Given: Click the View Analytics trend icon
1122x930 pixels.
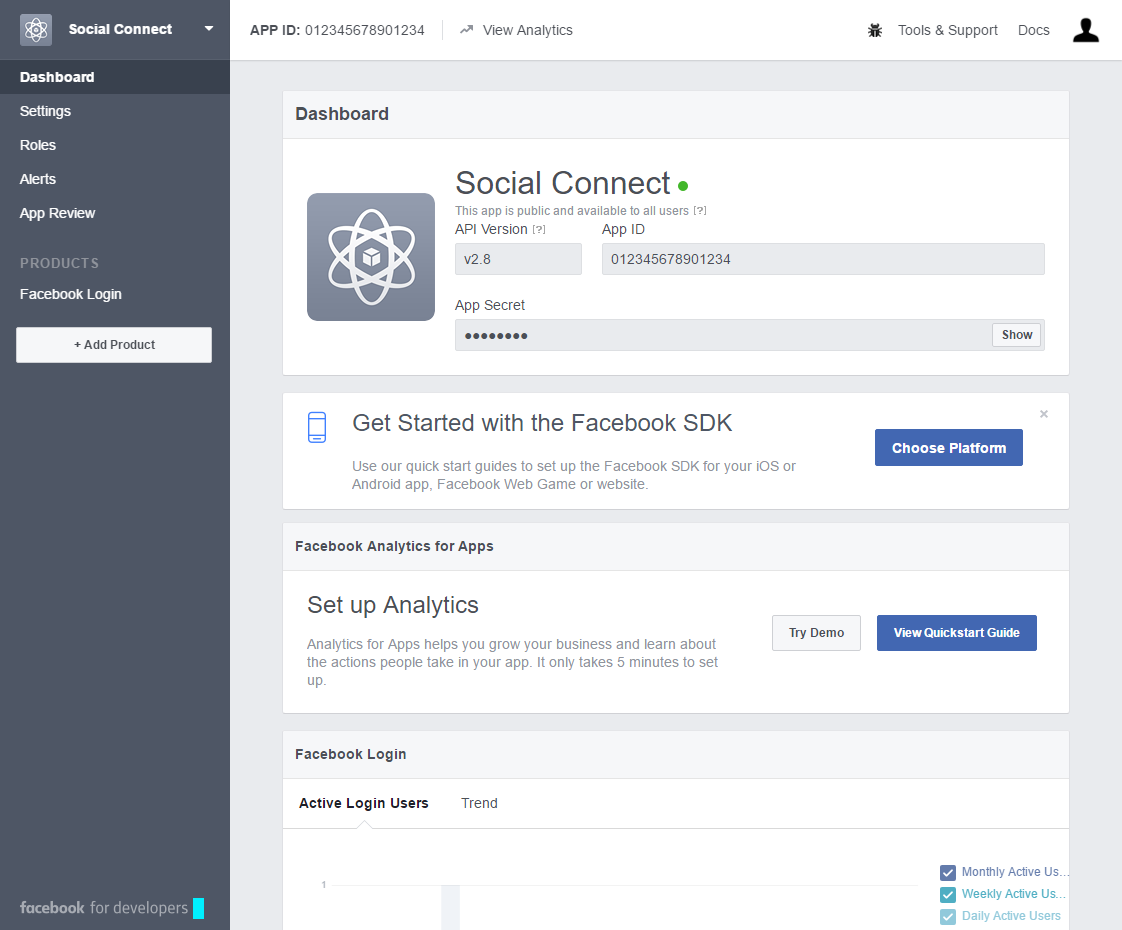Looking at the screenshot, I should (x=467, y=30).
